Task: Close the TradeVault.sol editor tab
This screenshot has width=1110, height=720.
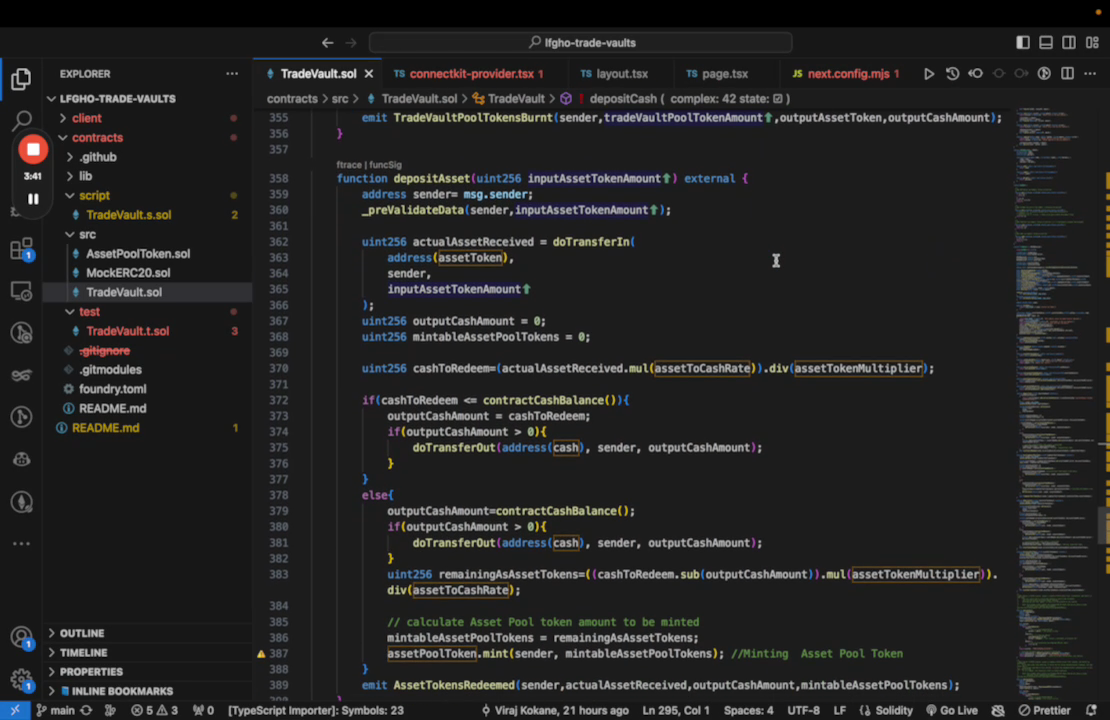Action: point(369,74)
